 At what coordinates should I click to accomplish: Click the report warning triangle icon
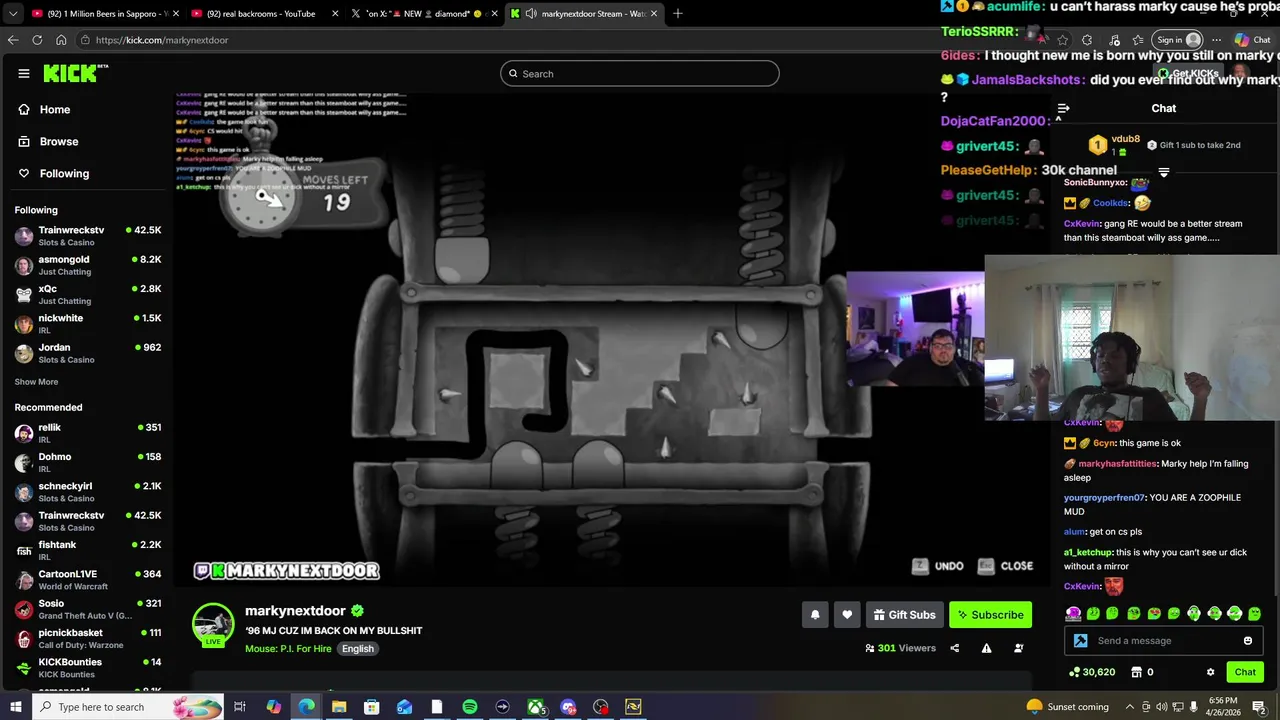coord(986,648)
